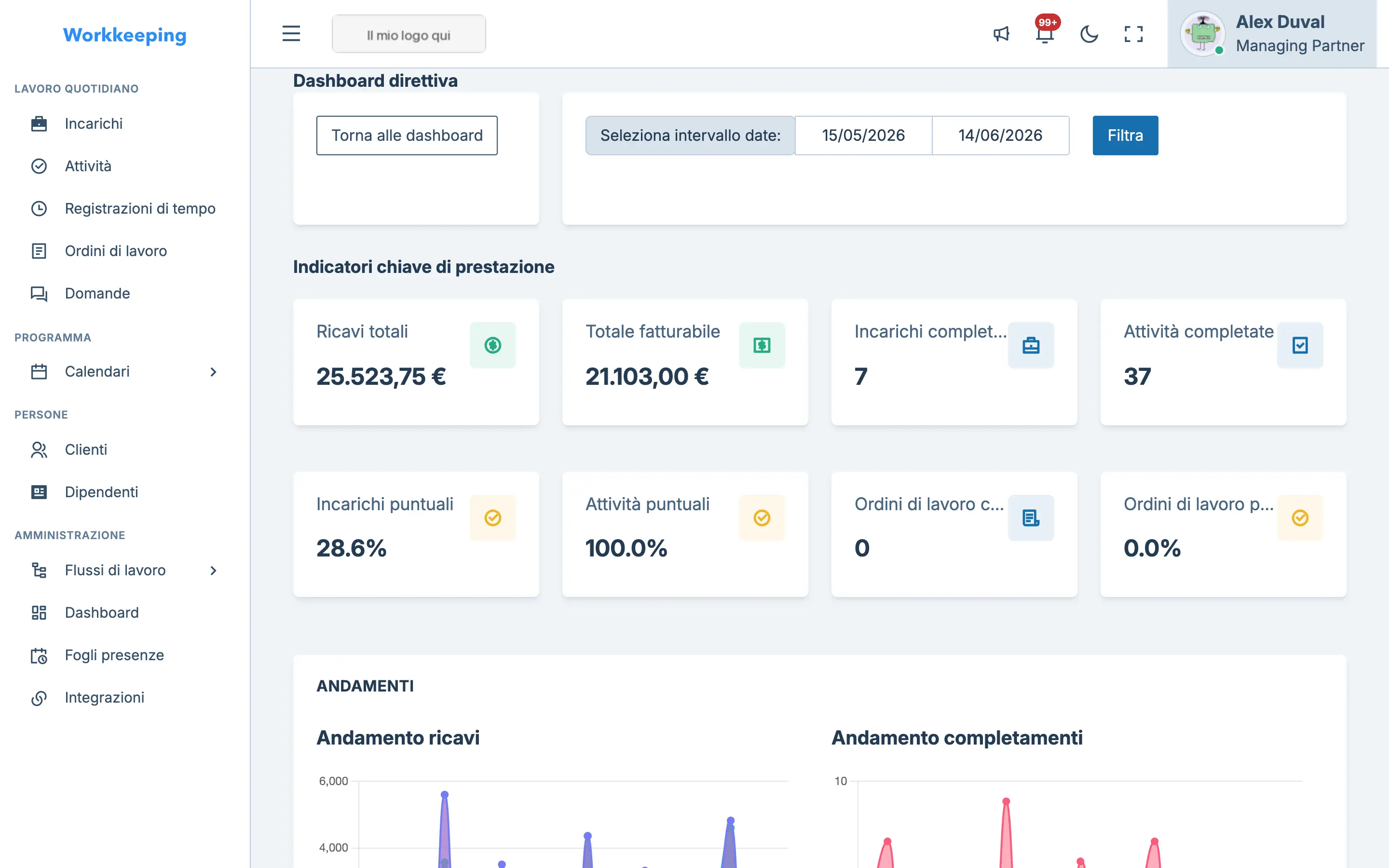Toggle dark mode moon icon
This screenshot has width=1389, height=868.
1089,34
